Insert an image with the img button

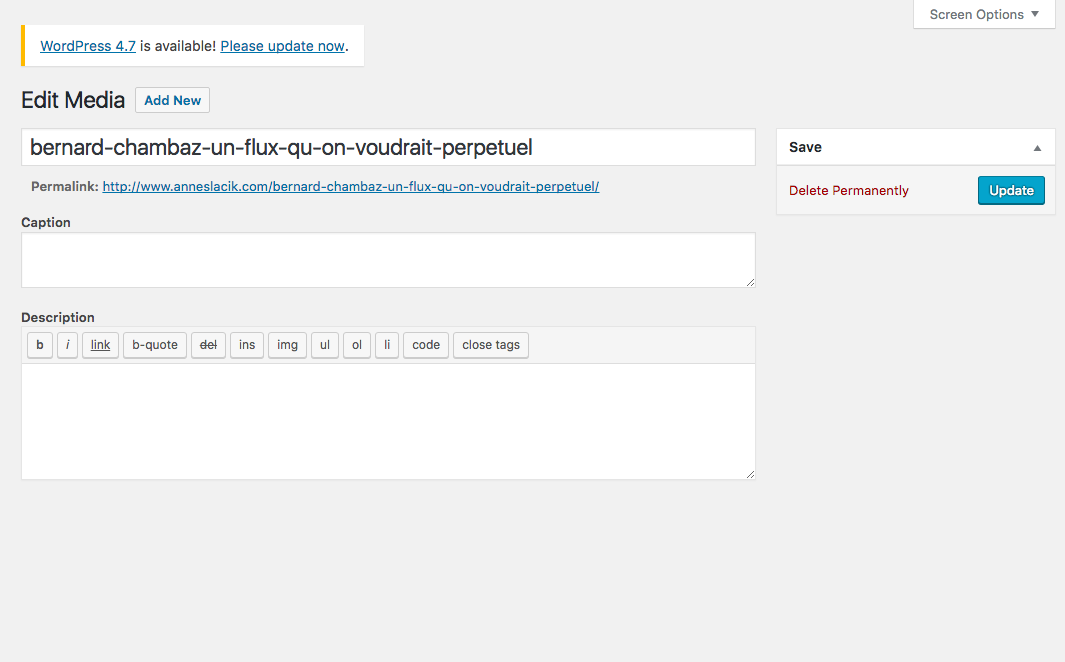(287, 345)
